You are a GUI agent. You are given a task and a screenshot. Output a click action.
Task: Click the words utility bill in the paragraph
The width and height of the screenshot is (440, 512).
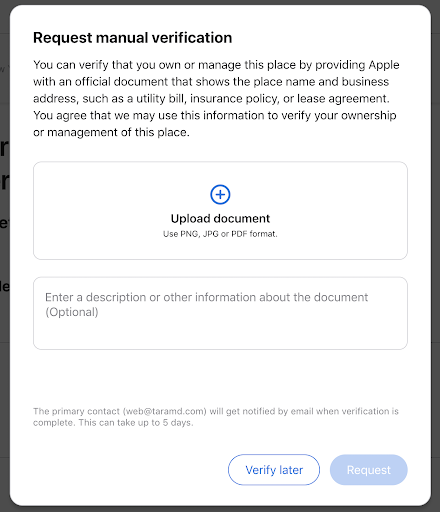tap(160, 99)
